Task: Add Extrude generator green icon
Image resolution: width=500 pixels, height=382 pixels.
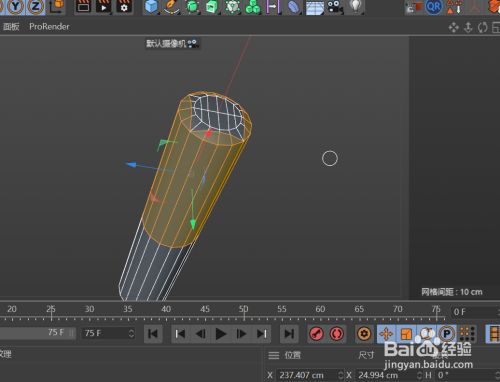Action: 212,7
